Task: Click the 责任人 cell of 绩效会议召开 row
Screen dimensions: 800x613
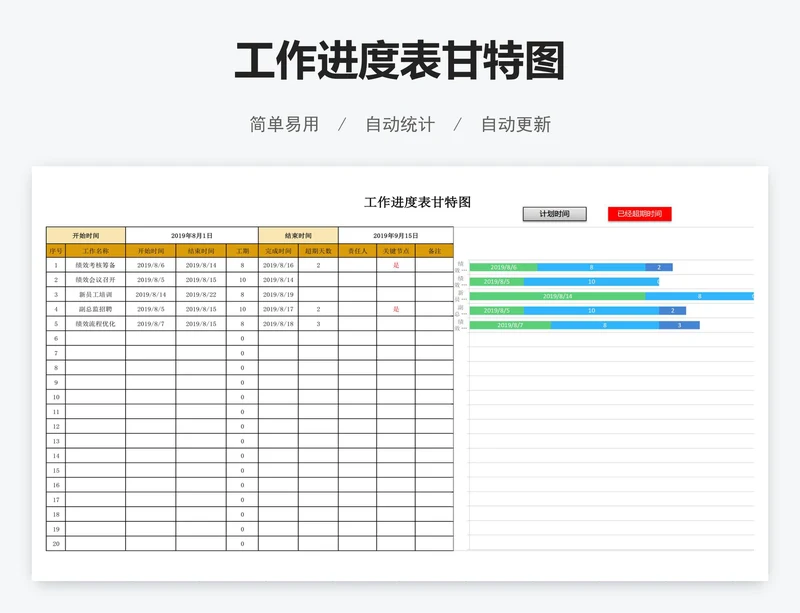Action: 357,280
